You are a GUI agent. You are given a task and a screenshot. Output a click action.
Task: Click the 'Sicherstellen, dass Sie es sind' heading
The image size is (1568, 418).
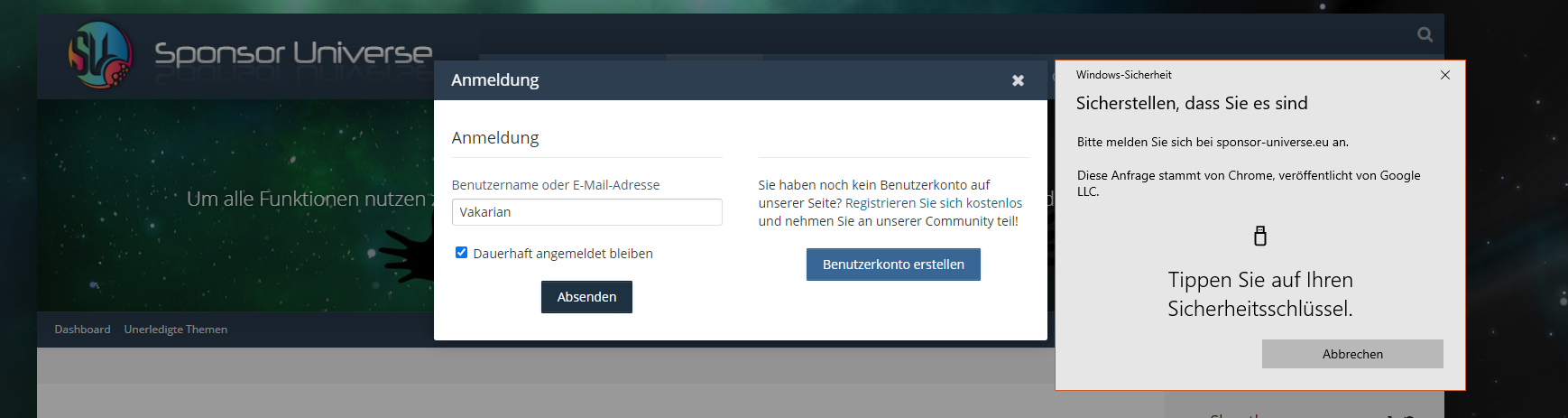pyautogui.click(x=1191, y=104)
